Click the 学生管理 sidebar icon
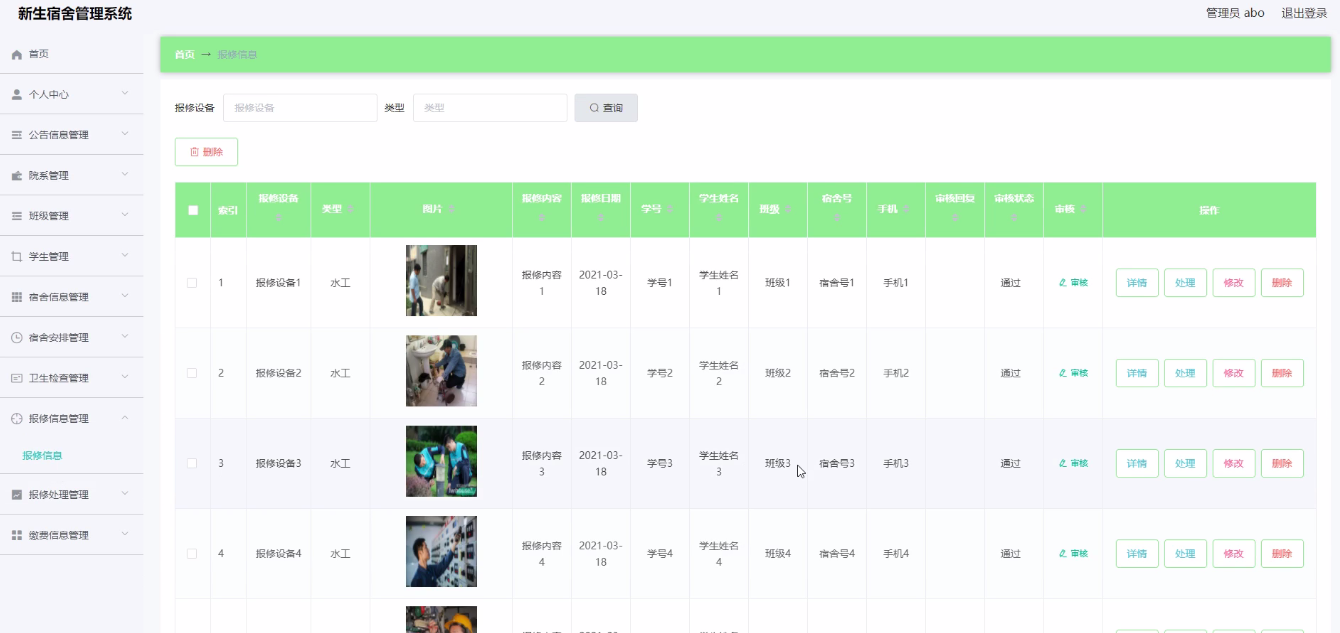The height and width of the screenshot is (633, 1340). tap(16, 257)
